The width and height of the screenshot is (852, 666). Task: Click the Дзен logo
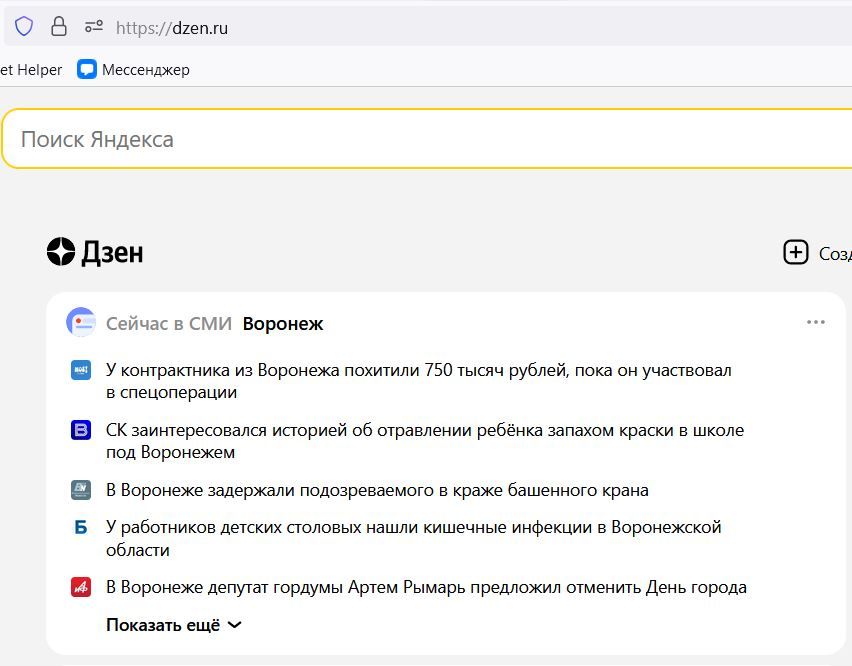pos(95,252)
